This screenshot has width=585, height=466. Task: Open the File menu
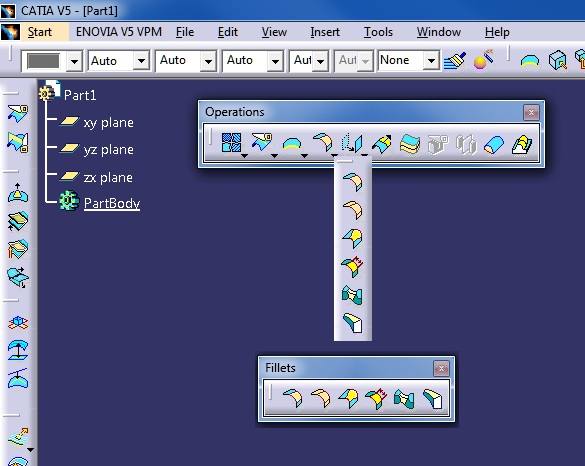pos(185,32)
